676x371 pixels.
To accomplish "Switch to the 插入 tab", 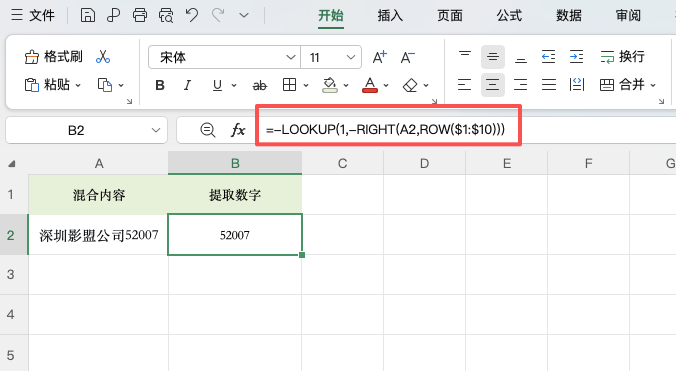I will point(390,16).
